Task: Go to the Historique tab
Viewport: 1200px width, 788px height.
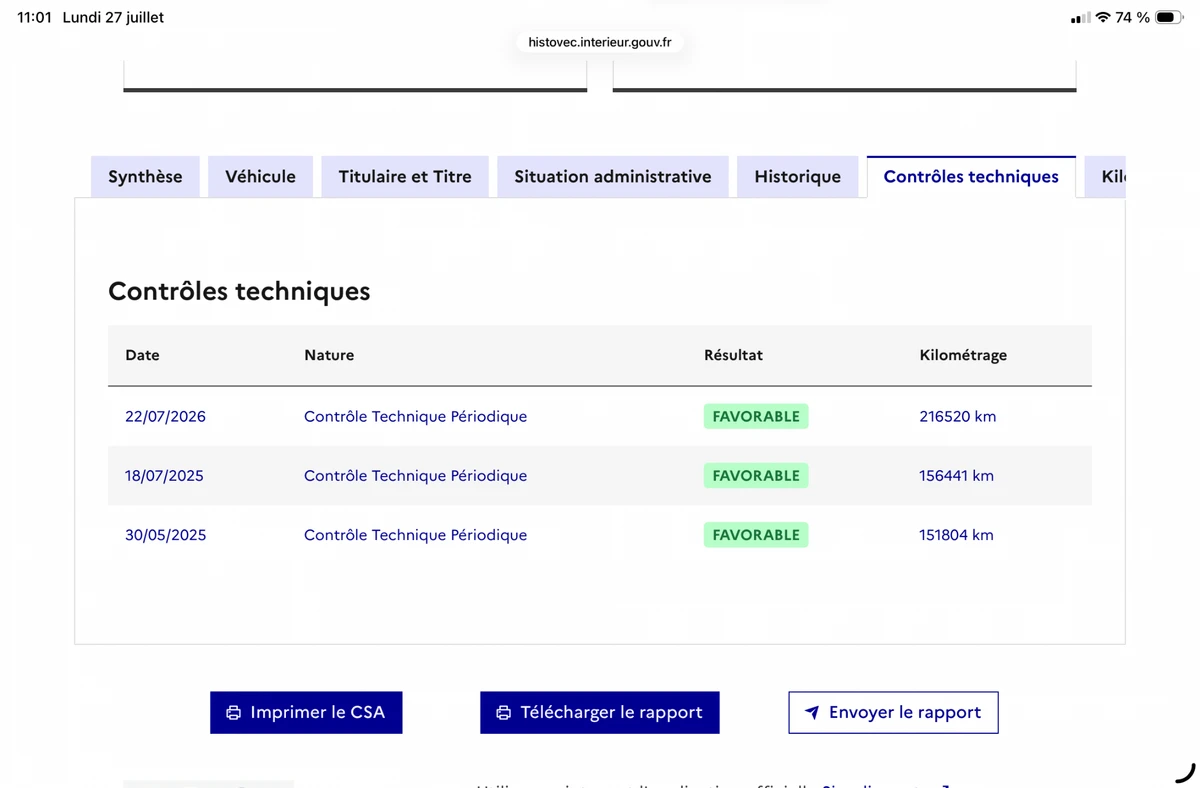Action: click(x=797, y=177)
